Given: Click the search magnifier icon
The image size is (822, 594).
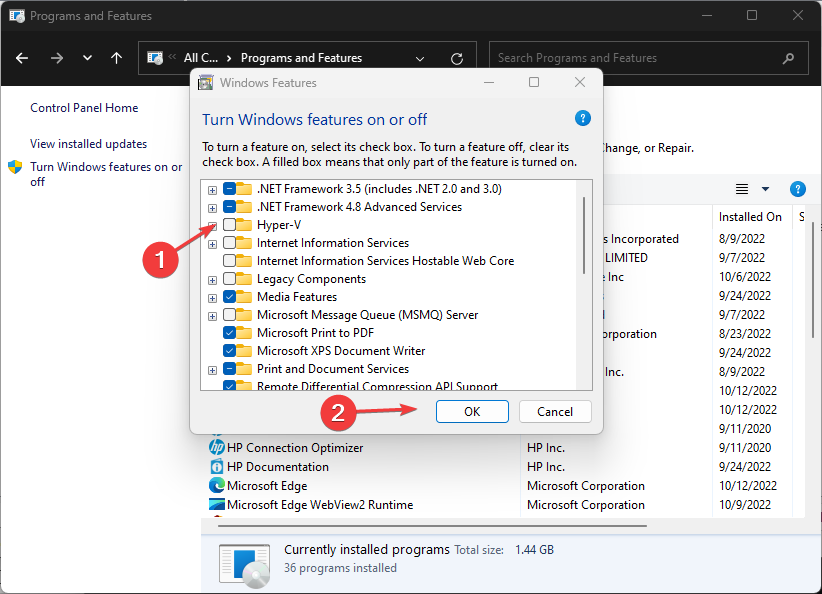Looking at the screenshot, I should pyautogui.click(x=788, y=58).
